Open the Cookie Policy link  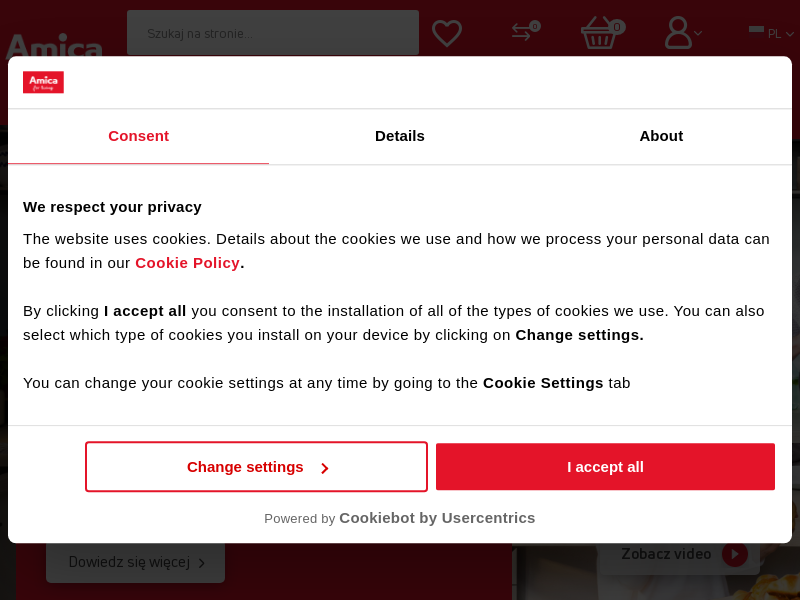coord(187,263)
